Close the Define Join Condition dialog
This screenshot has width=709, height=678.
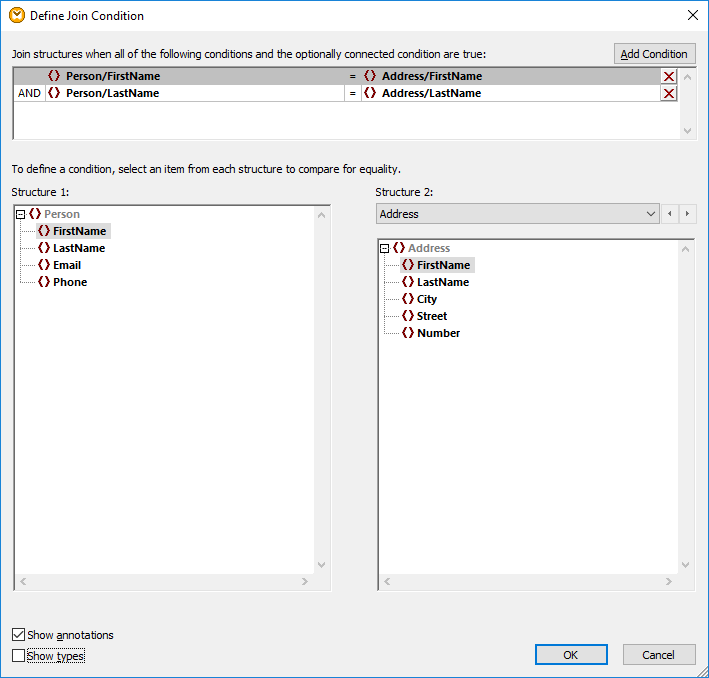692,15
